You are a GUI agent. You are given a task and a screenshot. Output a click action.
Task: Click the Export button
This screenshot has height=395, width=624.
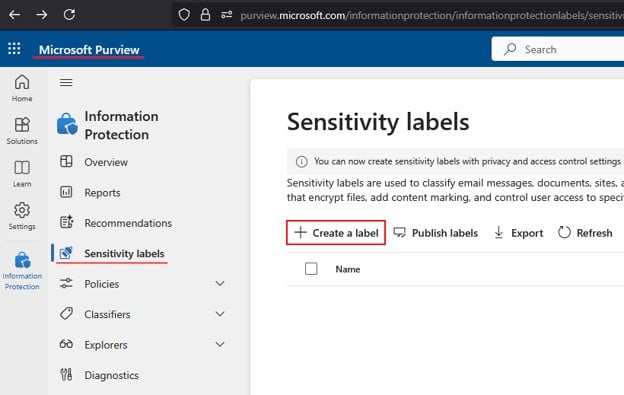[518, 233]
